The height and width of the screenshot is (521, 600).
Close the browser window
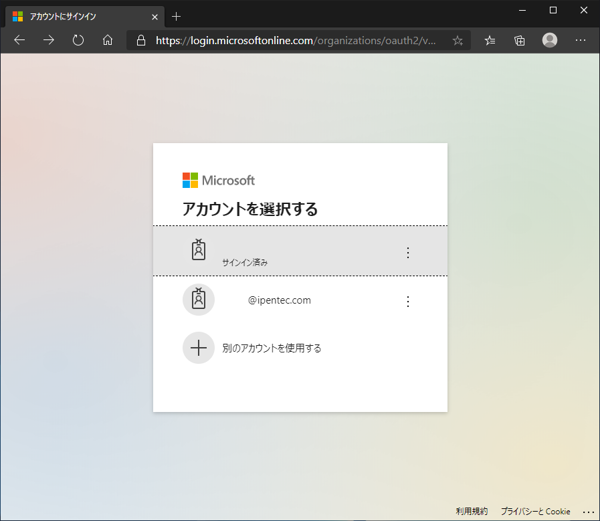click(x=584, y=10)
